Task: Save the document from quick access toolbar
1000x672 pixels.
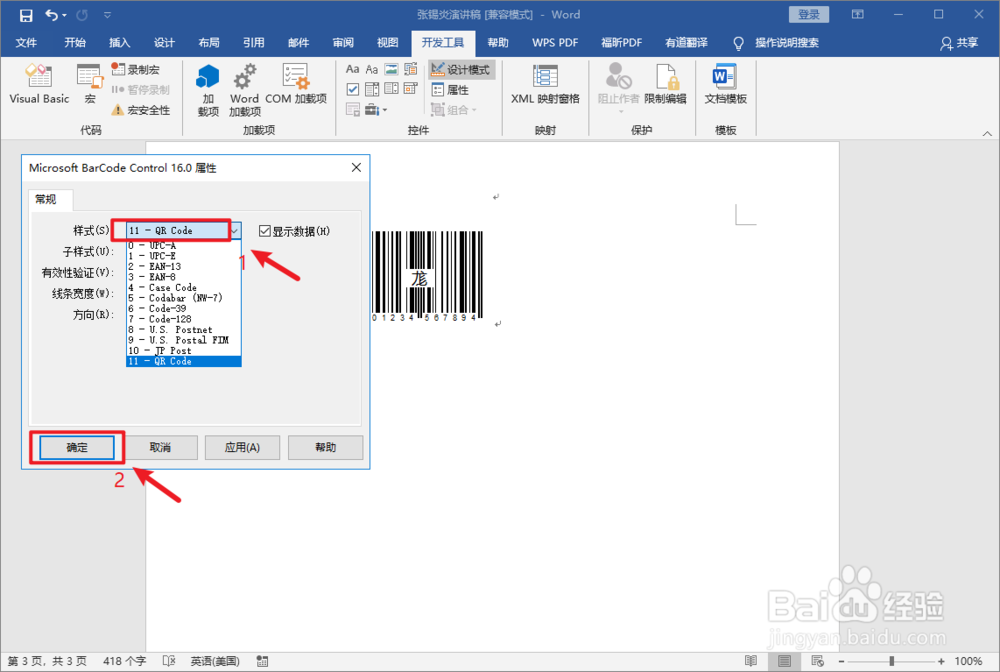Action: pyautogui.click(x=26, y=15)
